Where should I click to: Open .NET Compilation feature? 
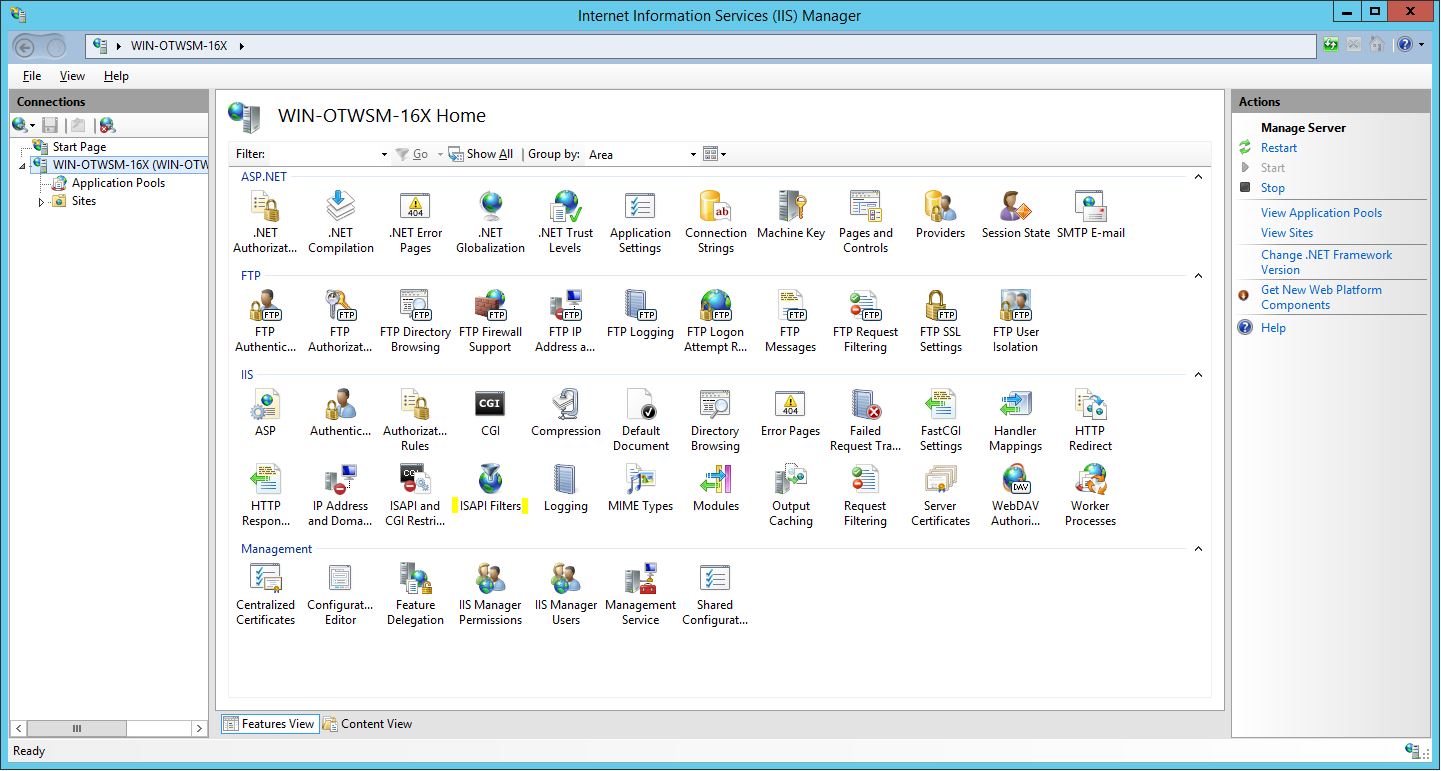(x=341, y=221)
